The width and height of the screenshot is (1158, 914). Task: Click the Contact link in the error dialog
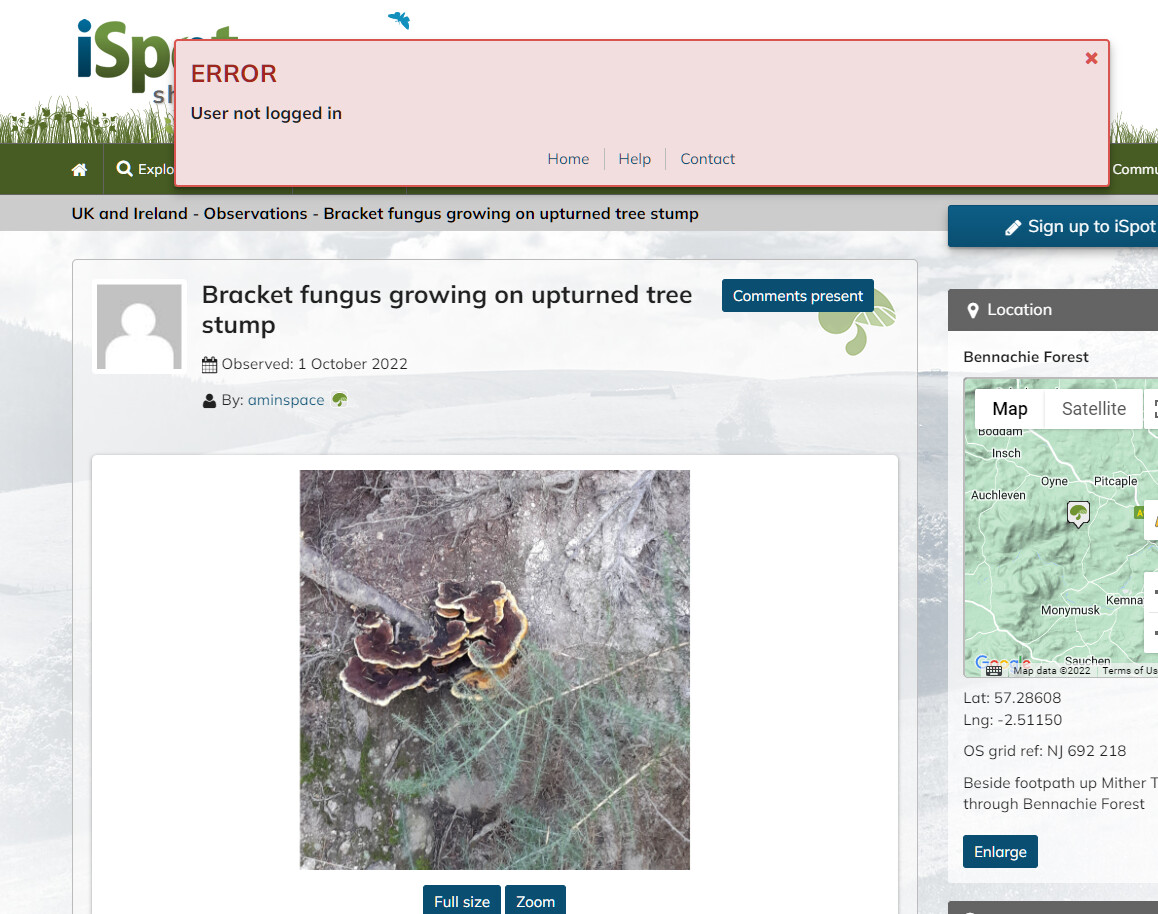point(708,159)
